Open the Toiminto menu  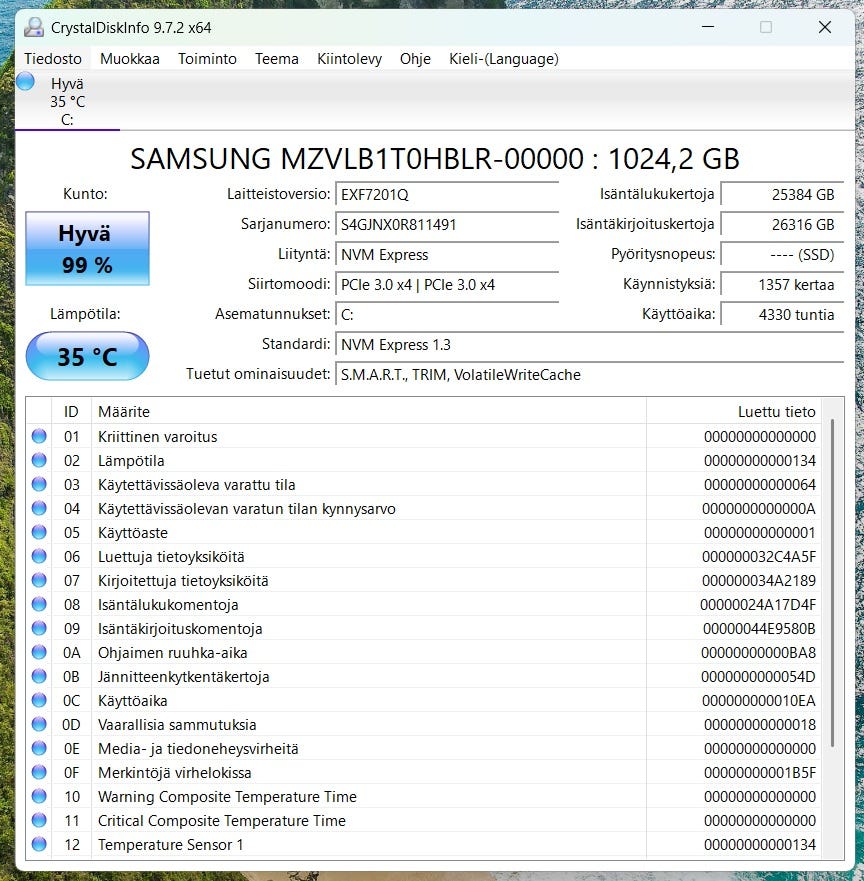(207, 59)
